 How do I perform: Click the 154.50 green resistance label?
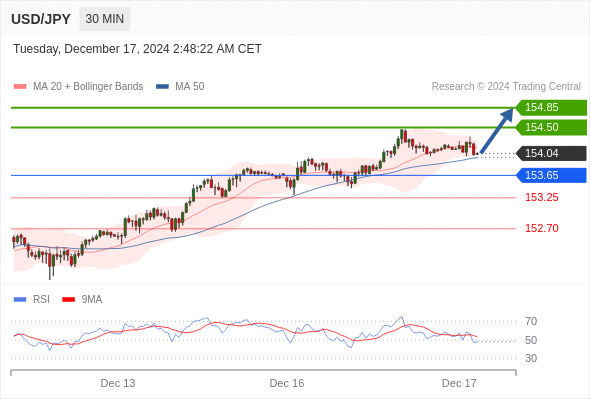(x=551, y=128)
